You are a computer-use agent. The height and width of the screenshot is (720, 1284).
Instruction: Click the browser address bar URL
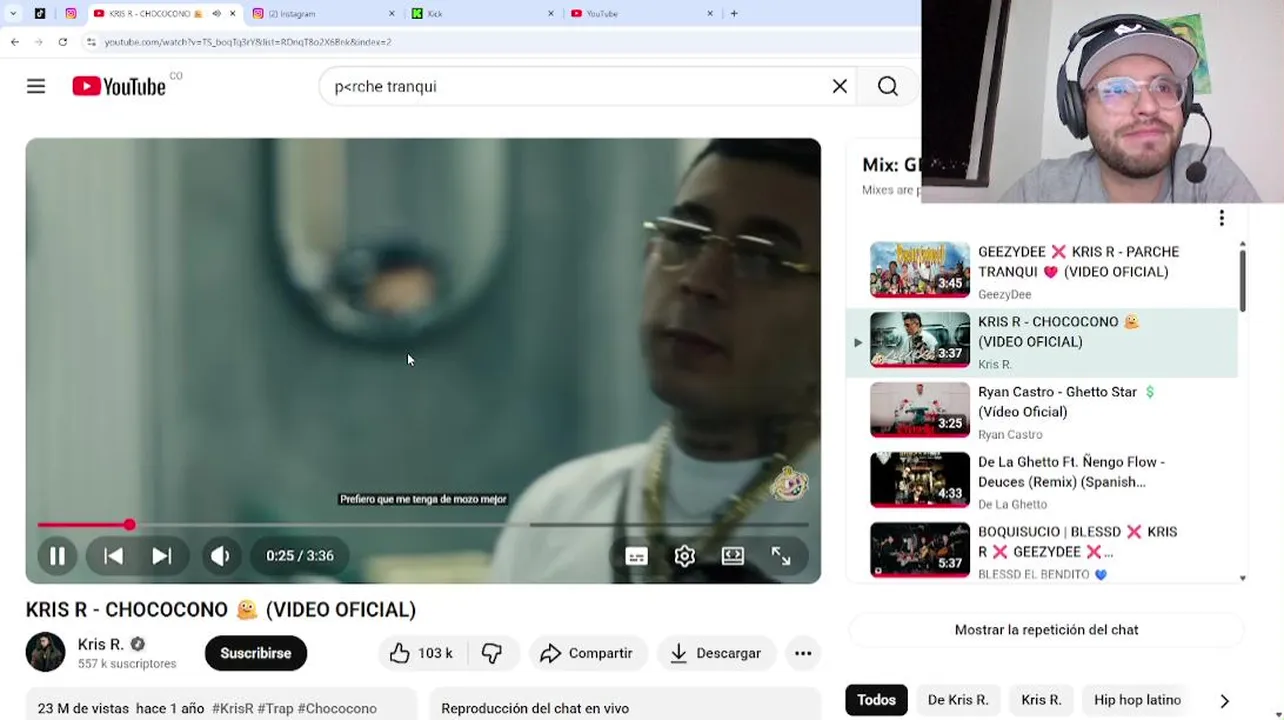(248, 42)
